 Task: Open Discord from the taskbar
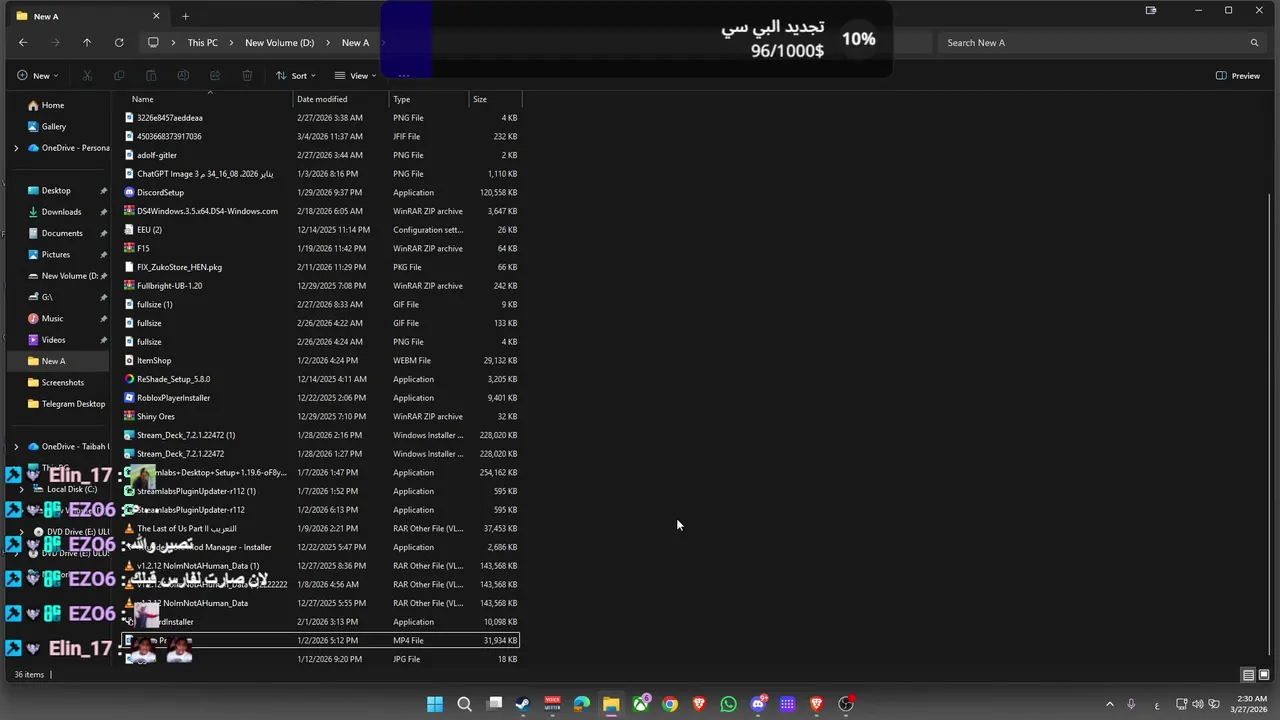[x=758, y=704]
